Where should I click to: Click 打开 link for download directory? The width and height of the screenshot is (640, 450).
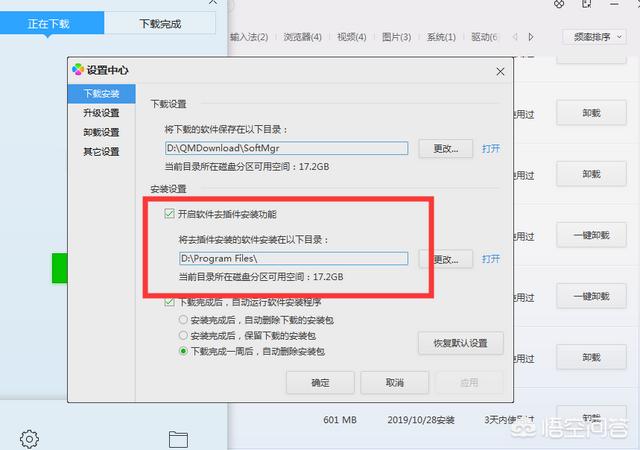[491, 149]
